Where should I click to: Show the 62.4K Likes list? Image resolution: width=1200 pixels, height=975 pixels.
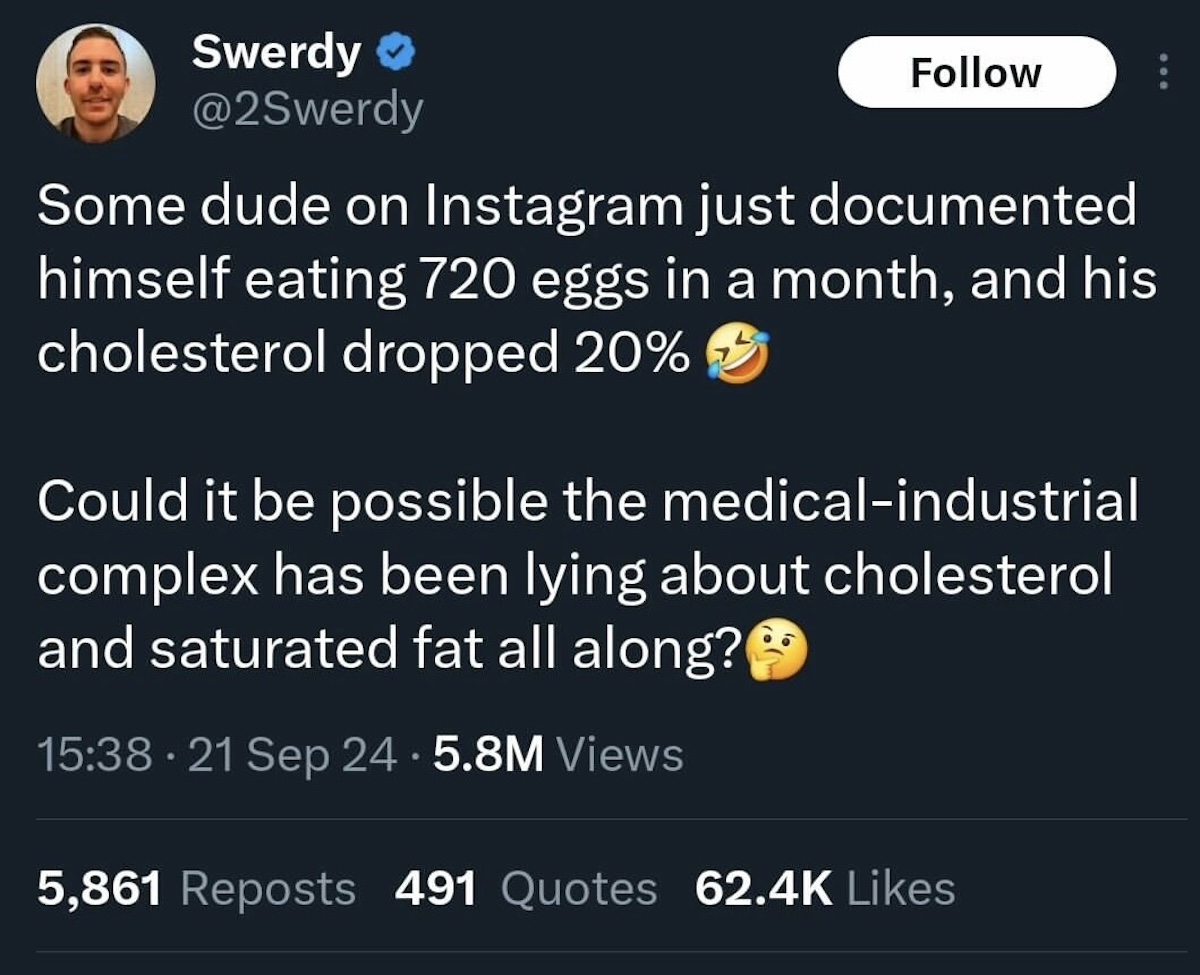tap(824, 888)
